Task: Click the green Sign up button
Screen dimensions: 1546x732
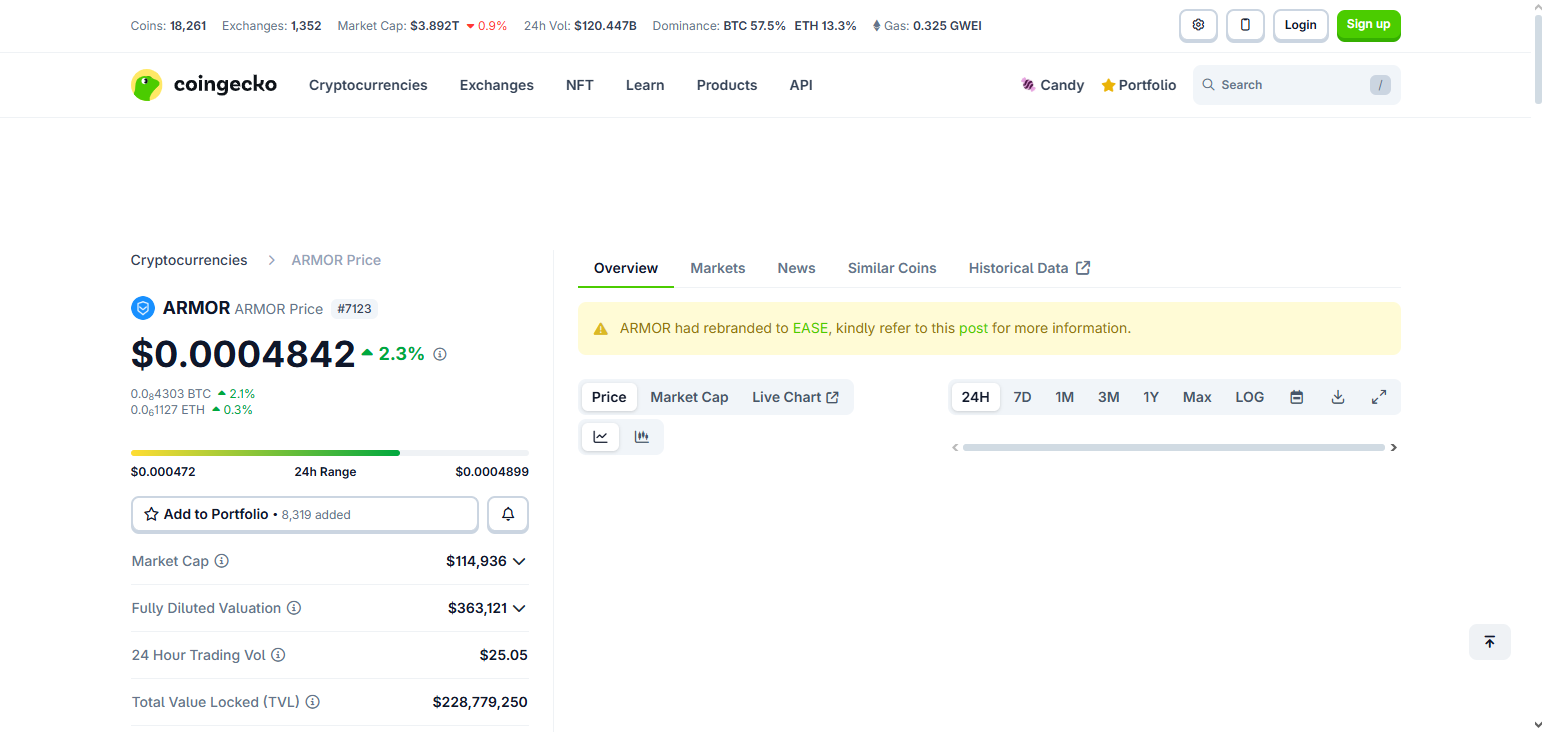Action: point(1368,25)
